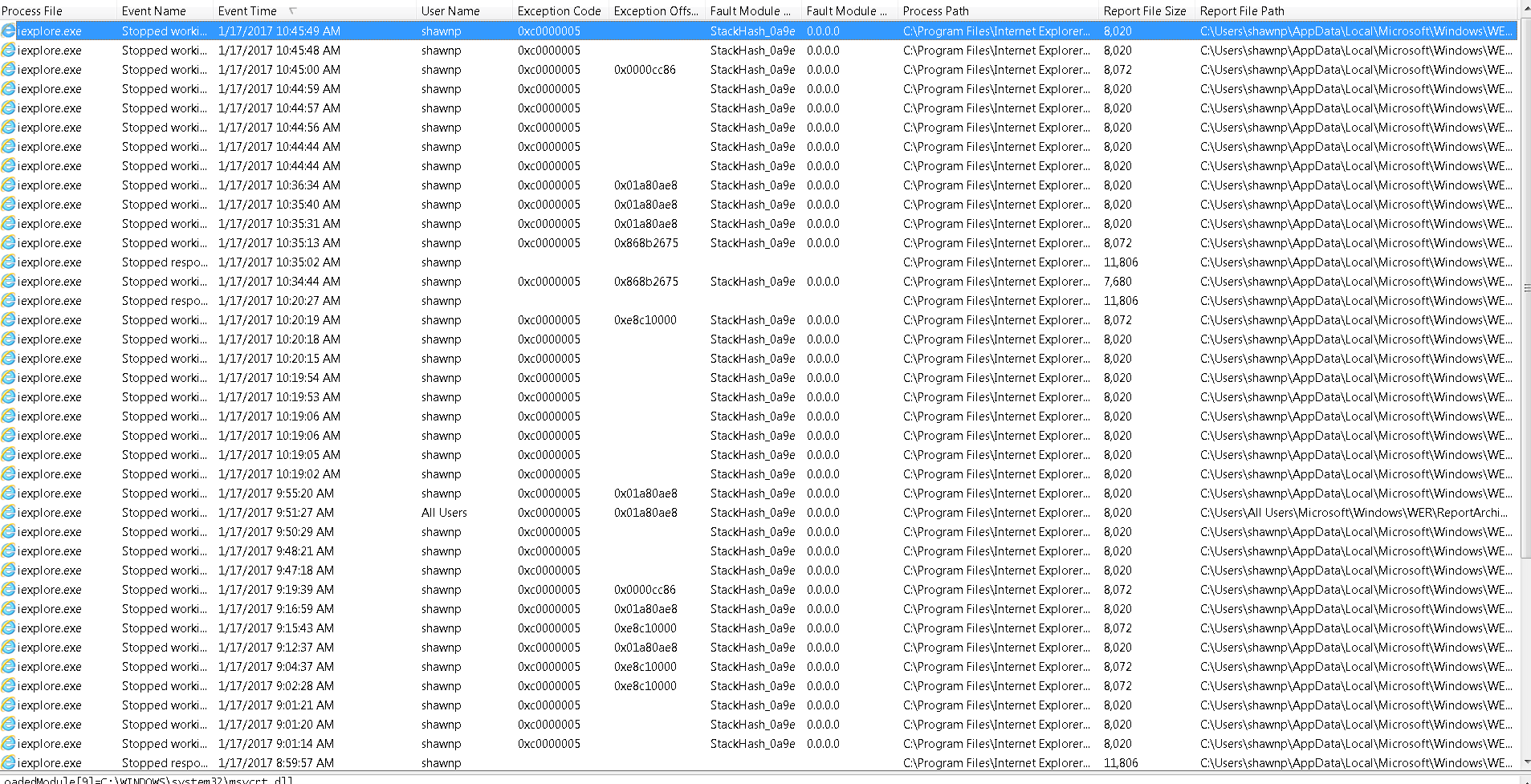Click the IE icon in the 10:19:54 AM row
1531x784 pixels.
[x=8, y=378]
